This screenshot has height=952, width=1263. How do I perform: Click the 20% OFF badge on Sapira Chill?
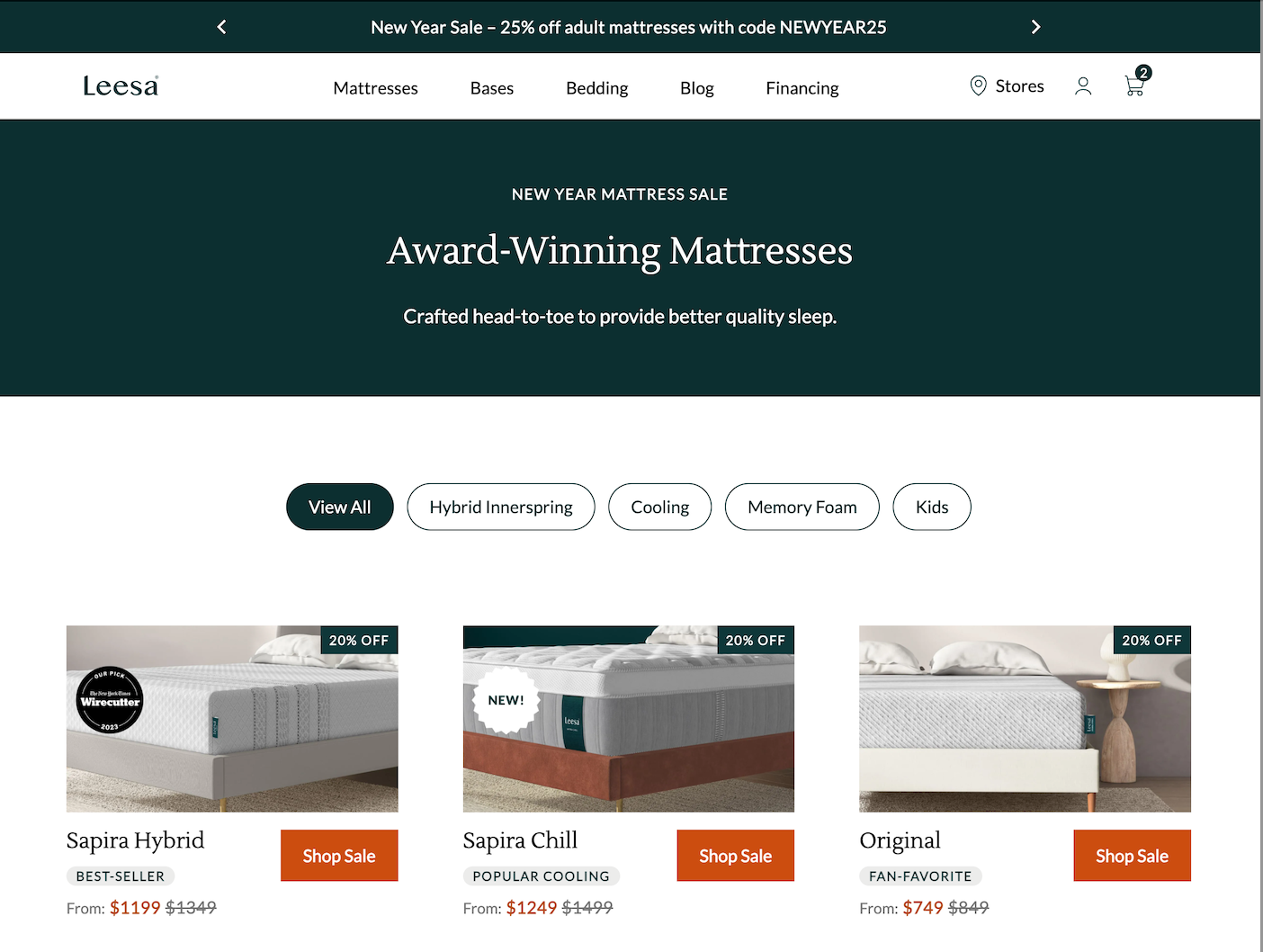[x=756, y=640]
